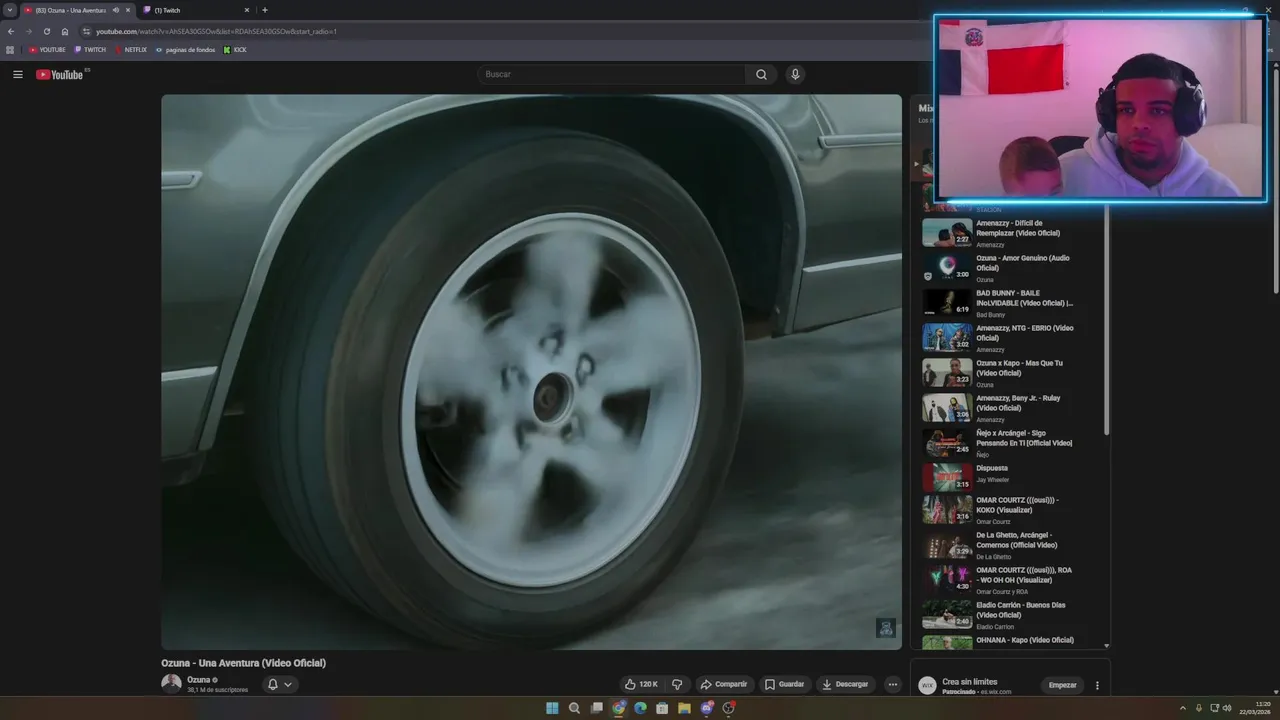This screenshot has height=720, width=1280.
Task: Open the notification bell dropdown for Ozuna
Action: (280, 684)
